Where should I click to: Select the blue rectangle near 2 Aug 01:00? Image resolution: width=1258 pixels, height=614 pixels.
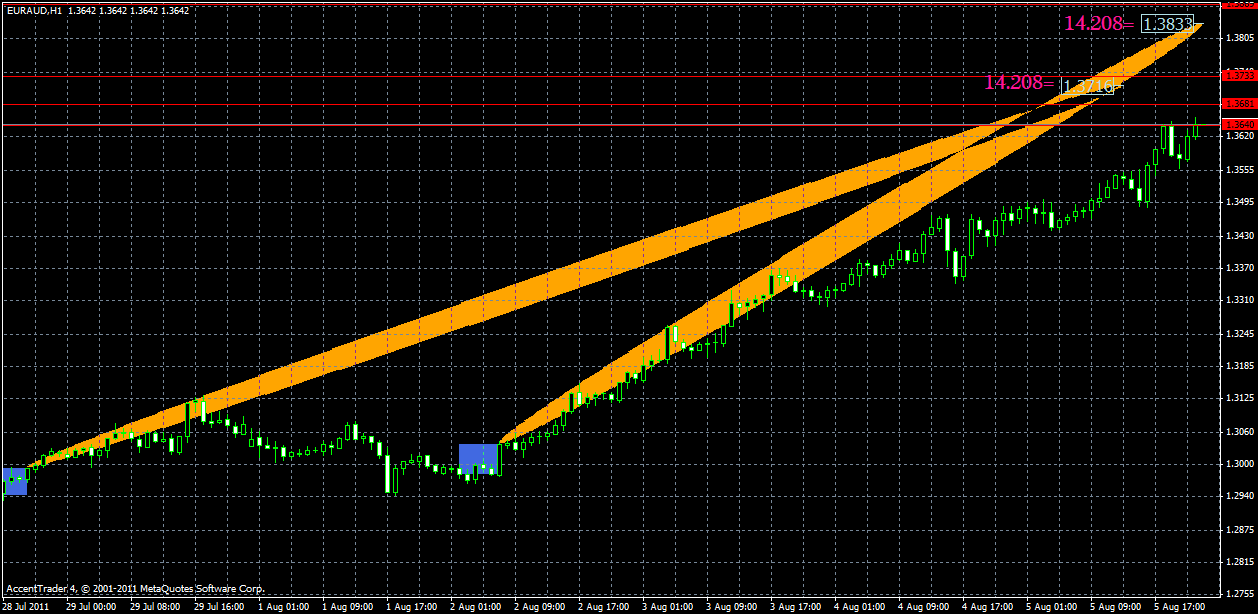(x=478, y=460)
